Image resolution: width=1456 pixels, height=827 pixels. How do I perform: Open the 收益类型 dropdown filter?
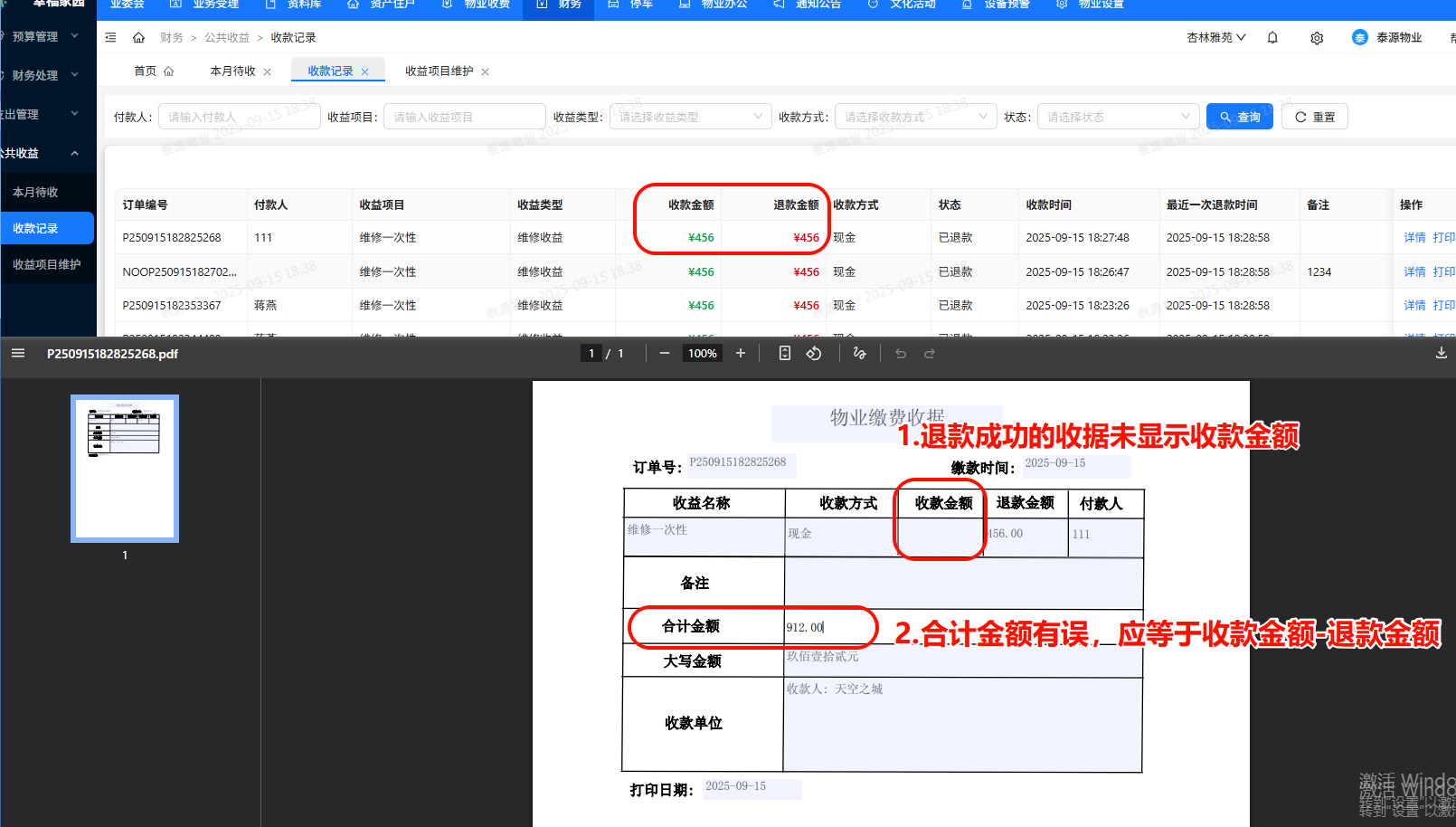[690, 116]
